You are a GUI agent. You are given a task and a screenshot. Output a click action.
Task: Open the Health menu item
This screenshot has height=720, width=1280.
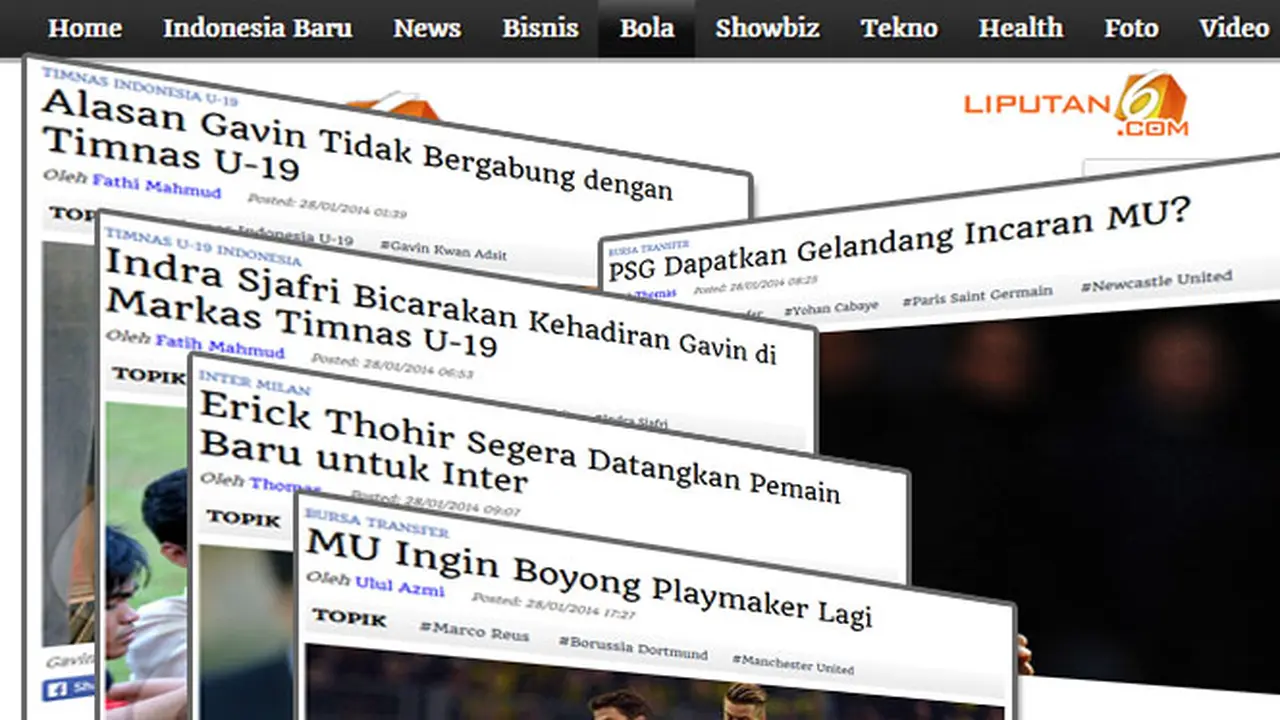click(1021, 28)
